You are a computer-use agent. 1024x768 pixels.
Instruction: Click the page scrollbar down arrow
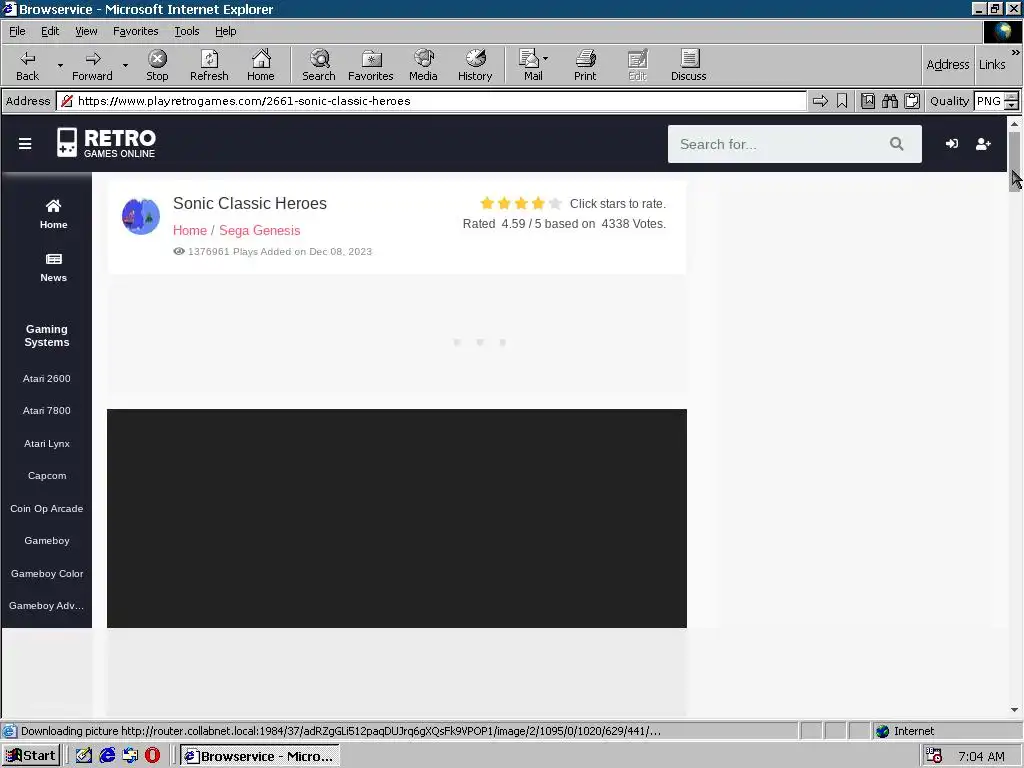pos(1014,710)
